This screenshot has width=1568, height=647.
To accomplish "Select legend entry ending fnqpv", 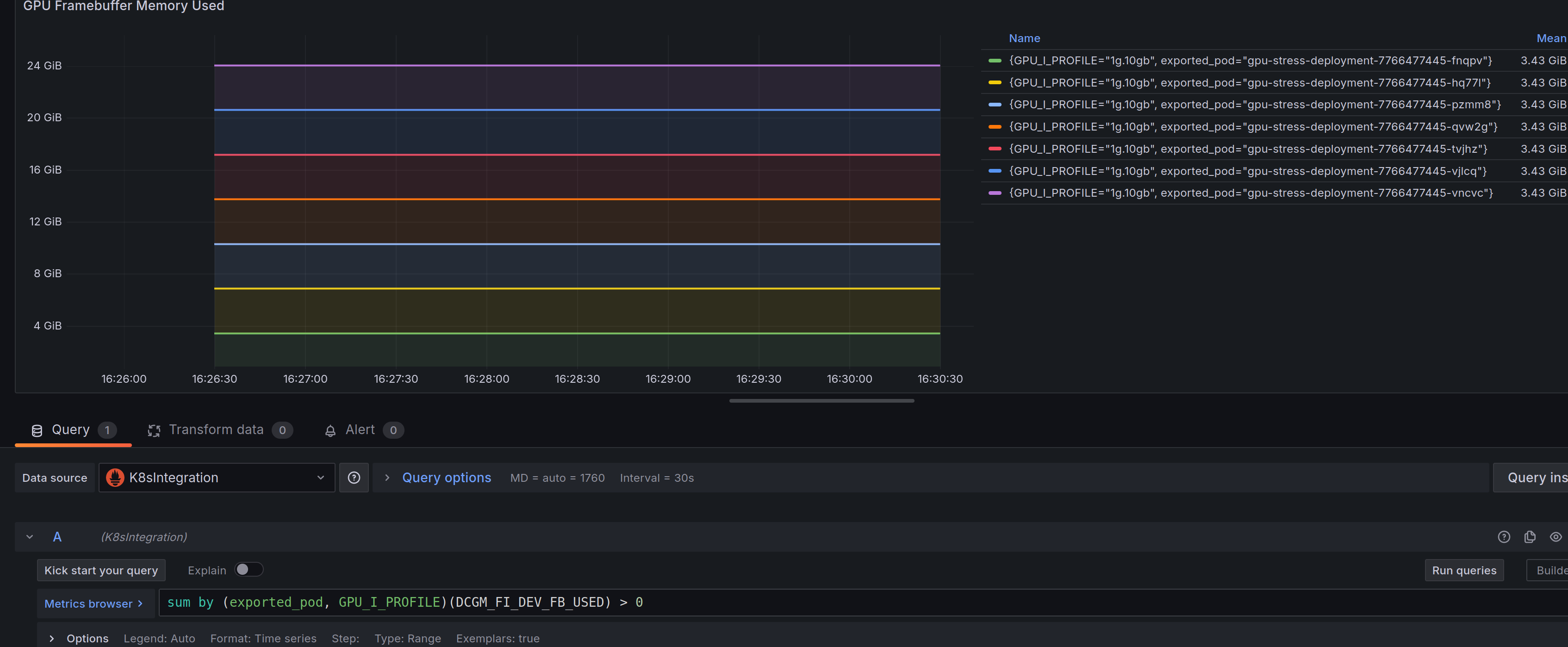I will tap(1250, 60).
